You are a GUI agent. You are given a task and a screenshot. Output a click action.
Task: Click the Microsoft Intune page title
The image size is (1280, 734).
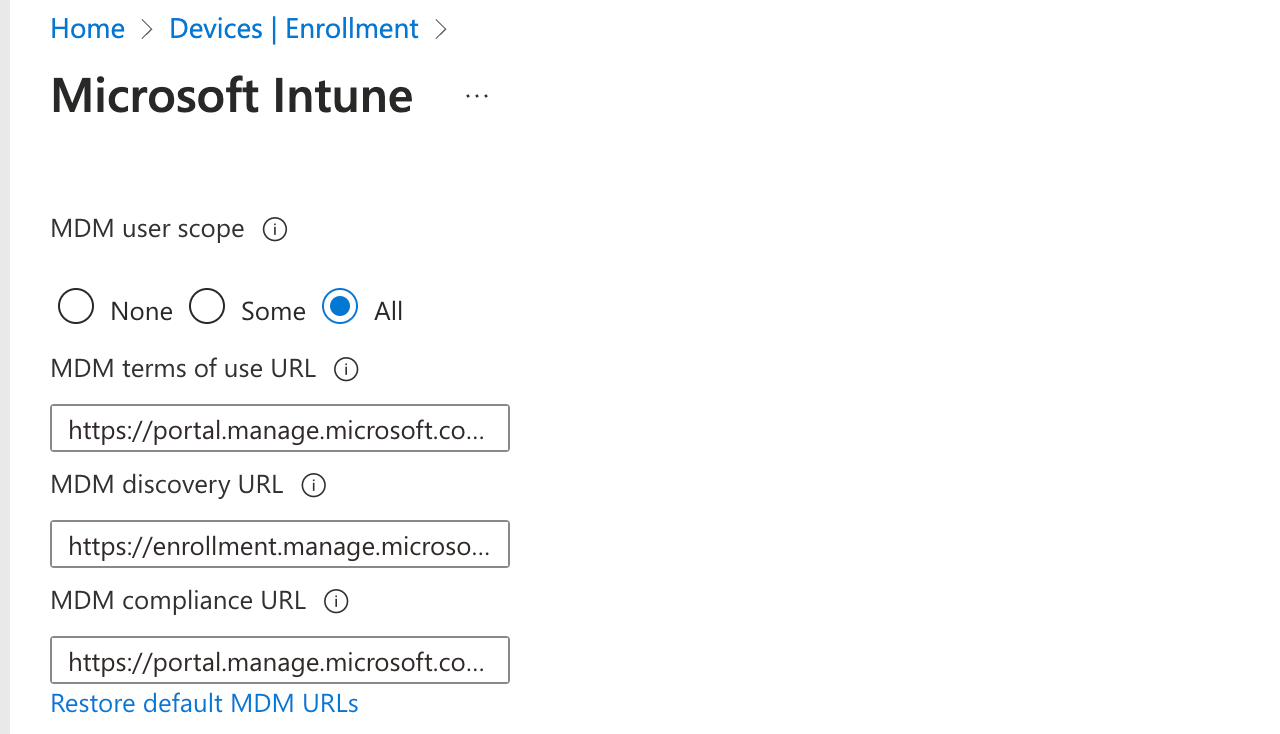[232, 96]
